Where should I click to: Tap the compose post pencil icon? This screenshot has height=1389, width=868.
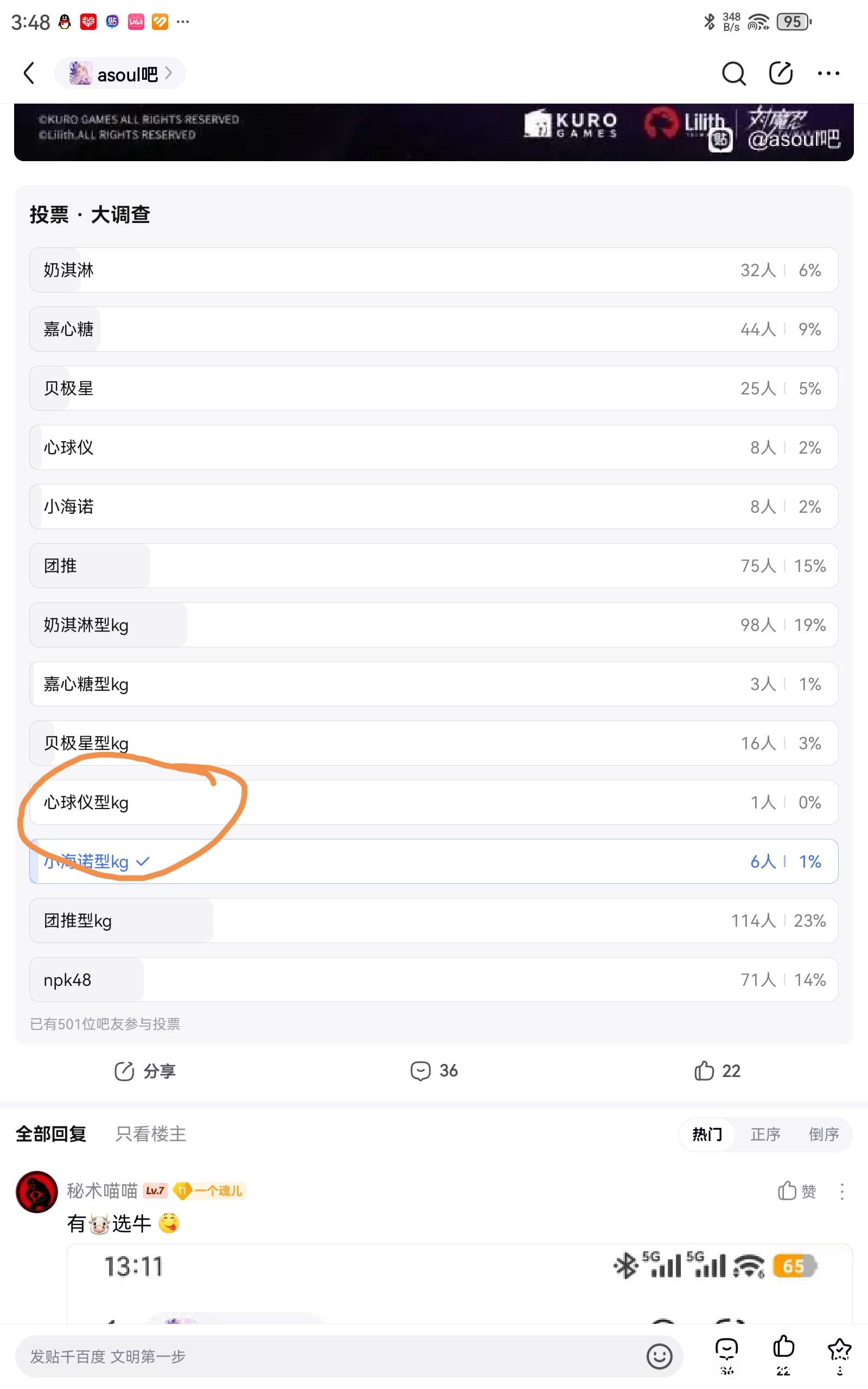[x=781, y=73]
